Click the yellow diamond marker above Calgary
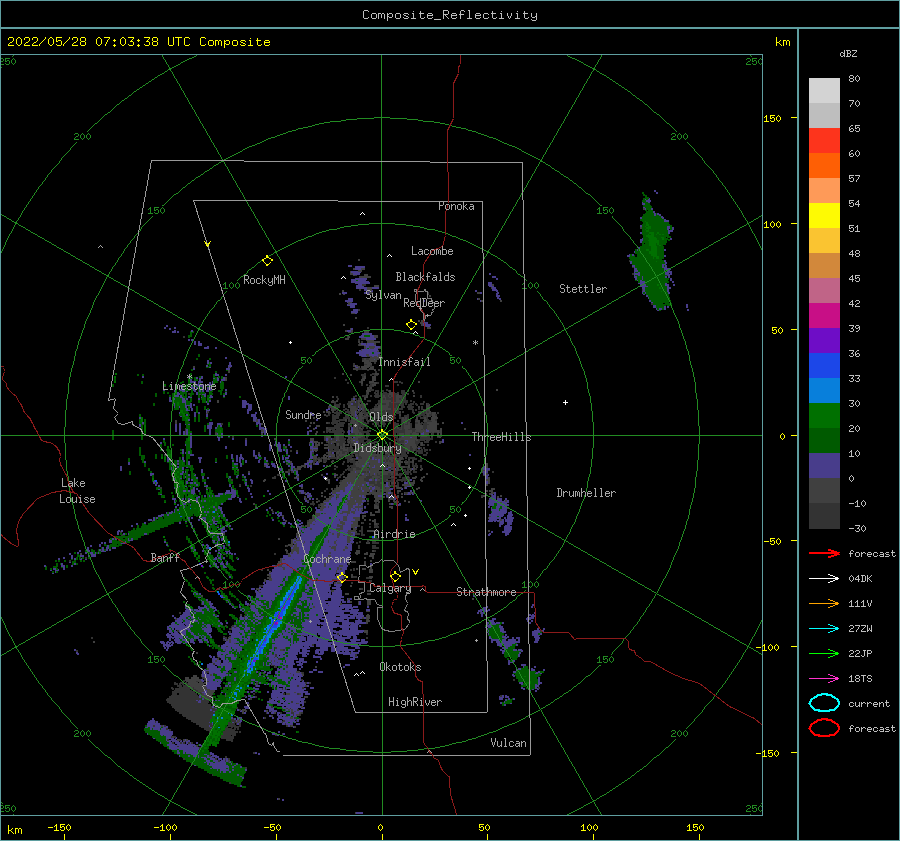 [395, 576]
